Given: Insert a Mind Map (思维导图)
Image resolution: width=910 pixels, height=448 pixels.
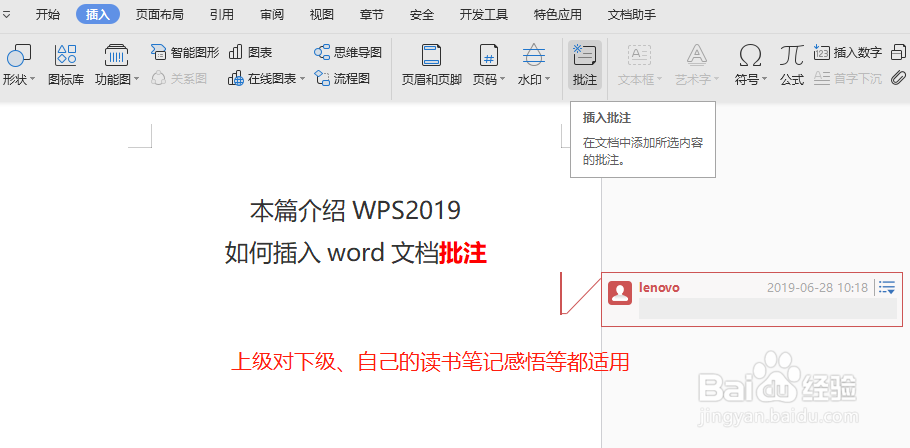Looking at the screenshot, I should [348, 53].
